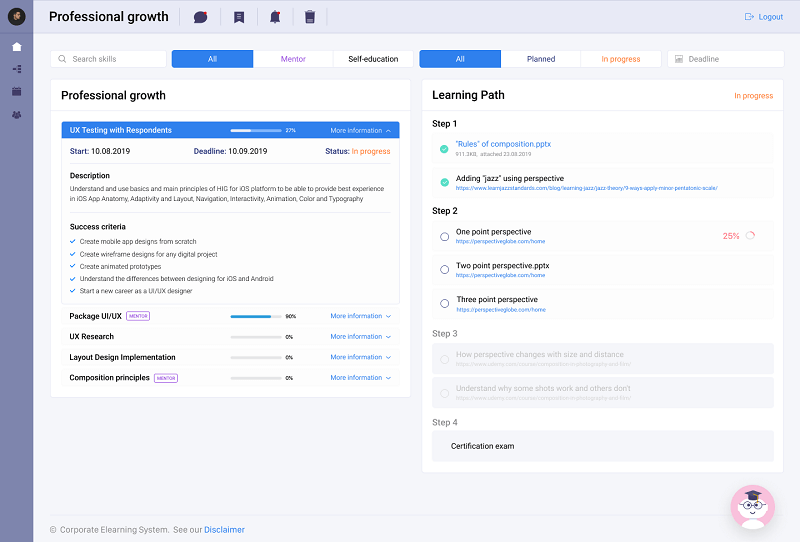Open perspectiveglobe link under Three point perspective
Image resolution: width=800 pixels, height=542 pixels.
tap(501, 310)
